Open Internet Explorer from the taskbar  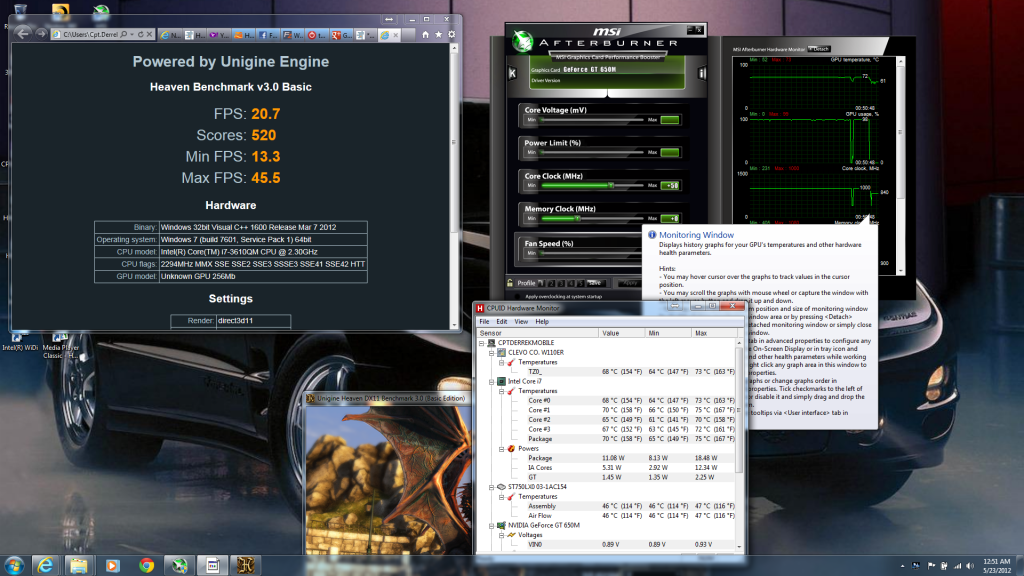[x=45, y=565]
